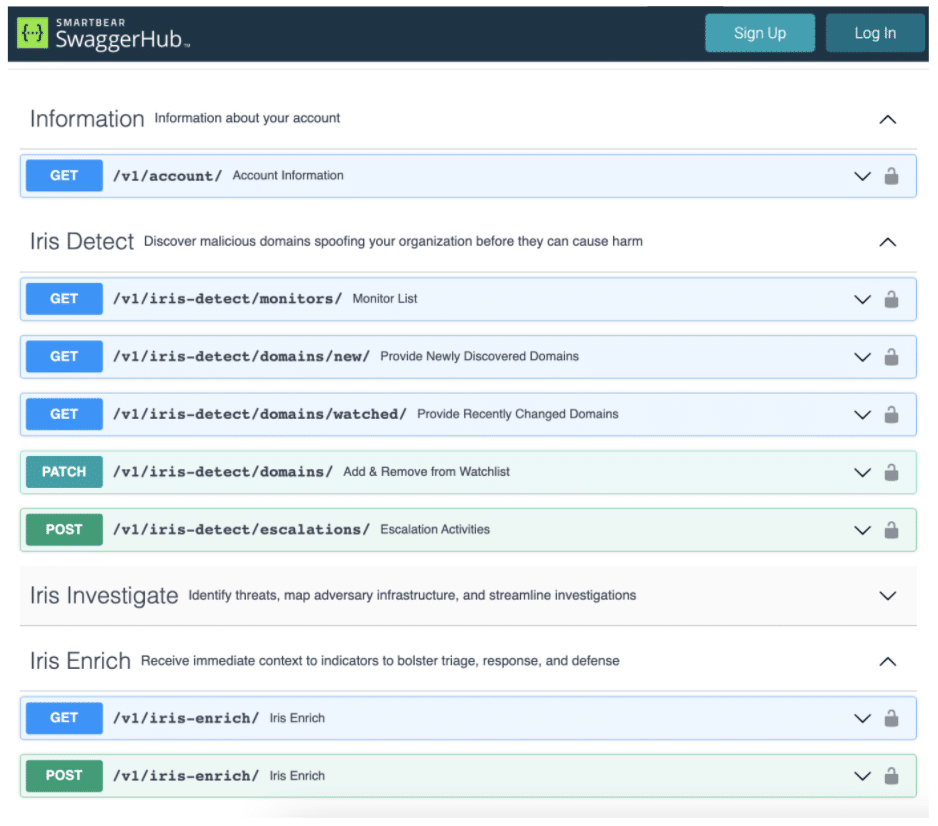Click lock icon on GET /v1/iris-enrich/ row

(x=891, y=718)
